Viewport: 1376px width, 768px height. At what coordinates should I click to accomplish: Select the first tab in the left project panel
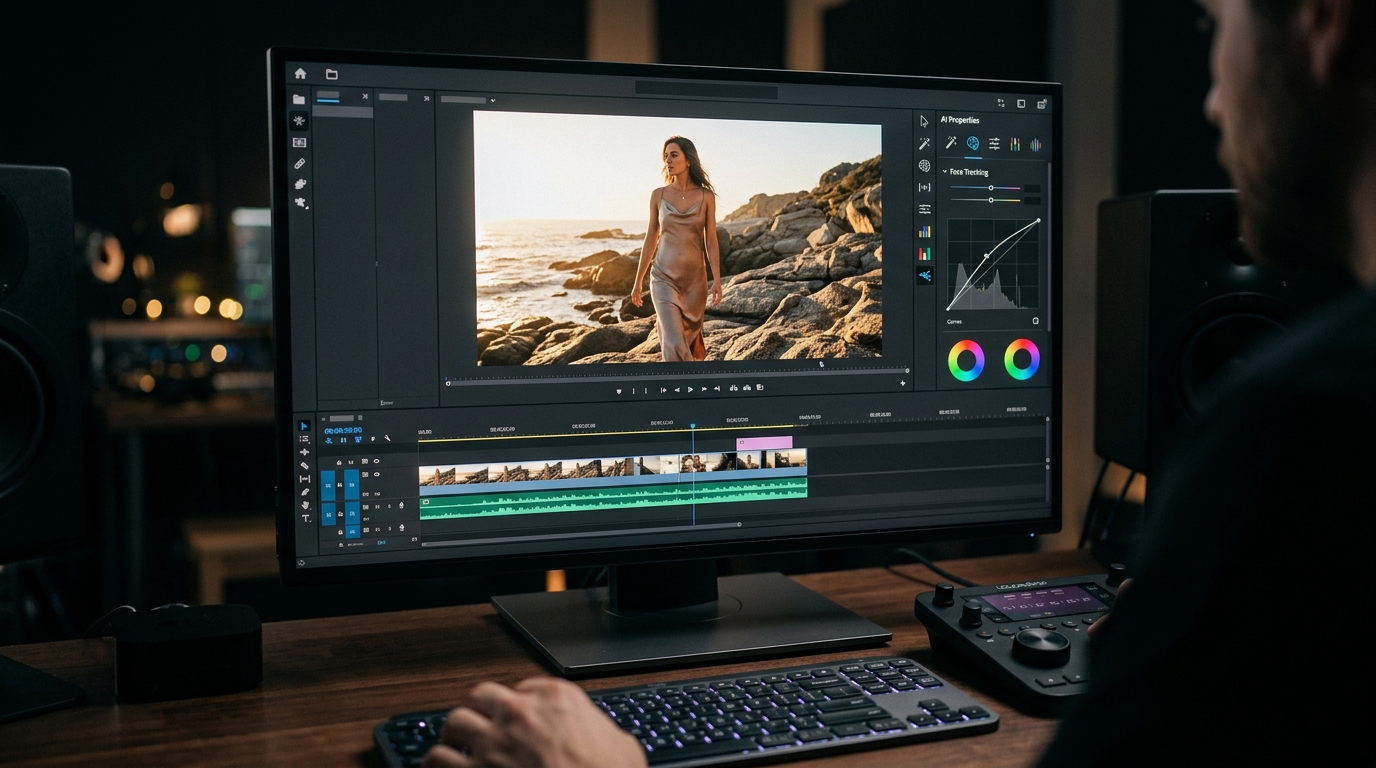tap(328, 96)
